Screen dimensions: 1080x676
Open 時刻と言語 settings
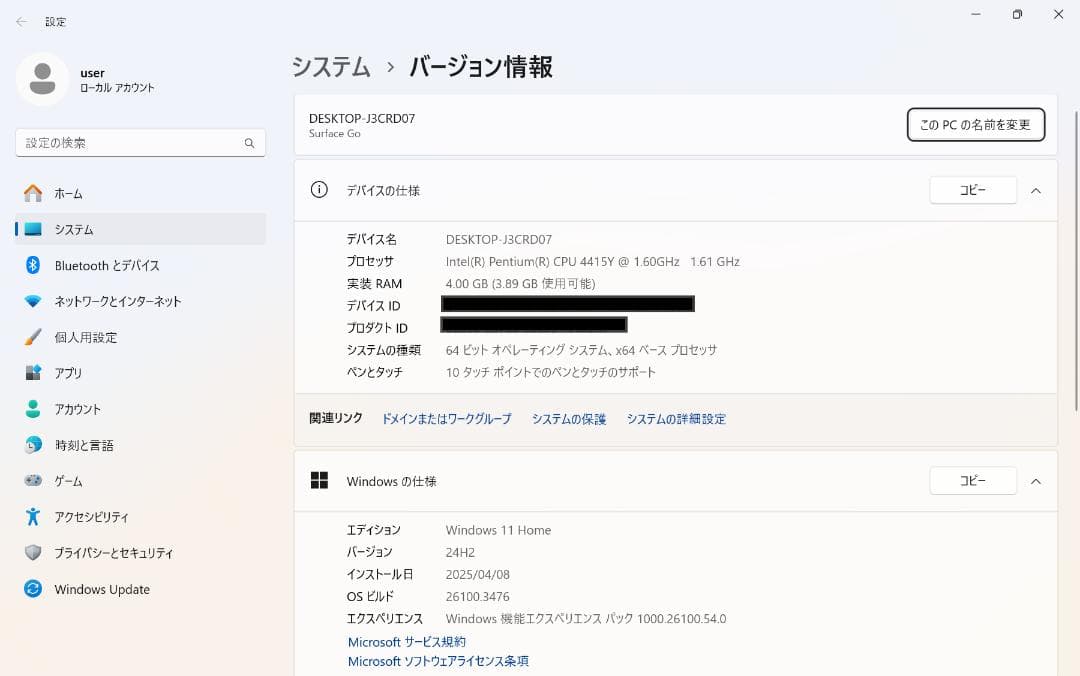pyautogui.click(x=85, y=445)
